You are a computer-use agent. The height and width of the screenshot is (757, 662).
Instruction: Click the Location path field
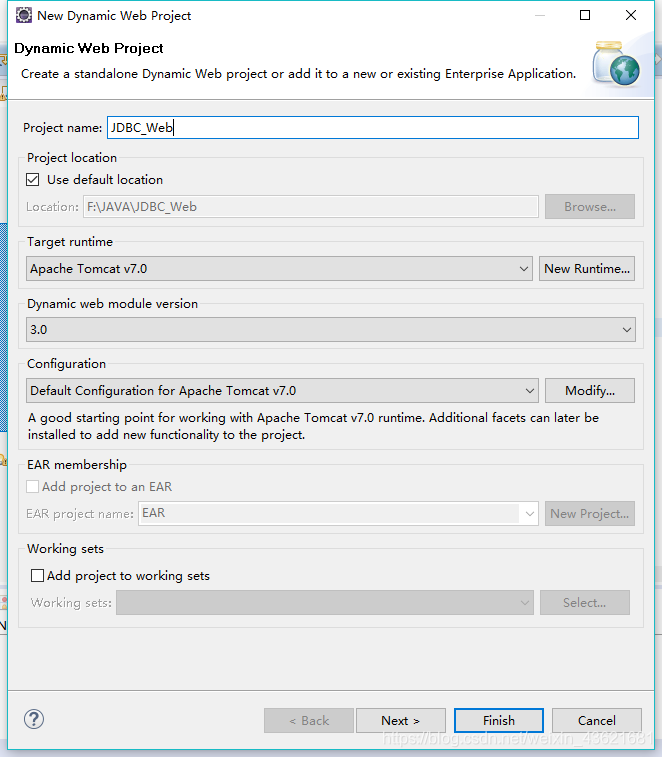pyautogui.click(x=310, y=207)
